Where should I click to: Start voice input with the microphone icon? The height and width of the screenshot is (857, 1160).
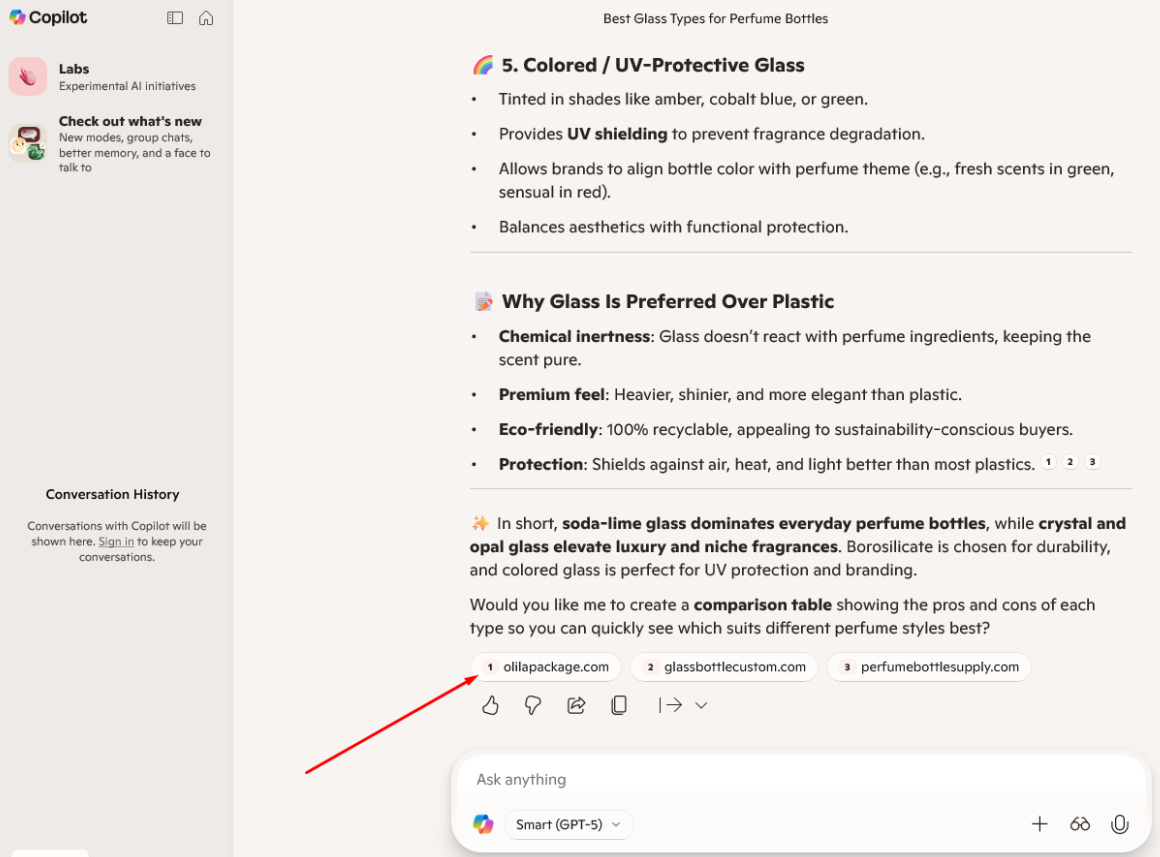click(x=1119, y=823)
